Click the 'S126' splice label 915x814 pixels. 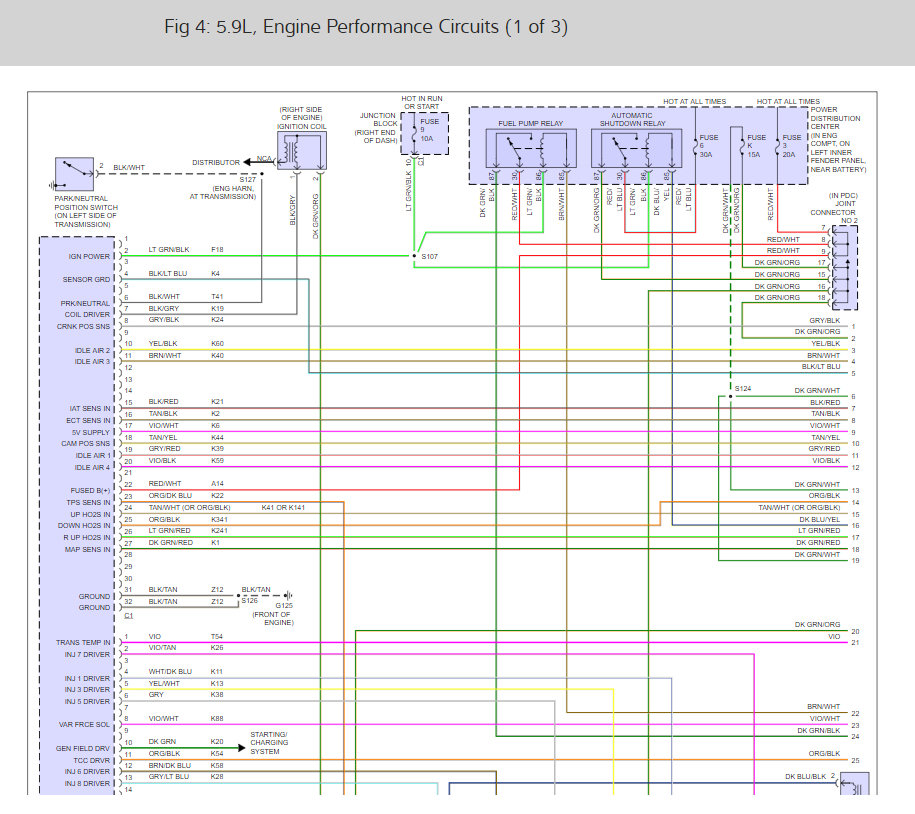250,600
